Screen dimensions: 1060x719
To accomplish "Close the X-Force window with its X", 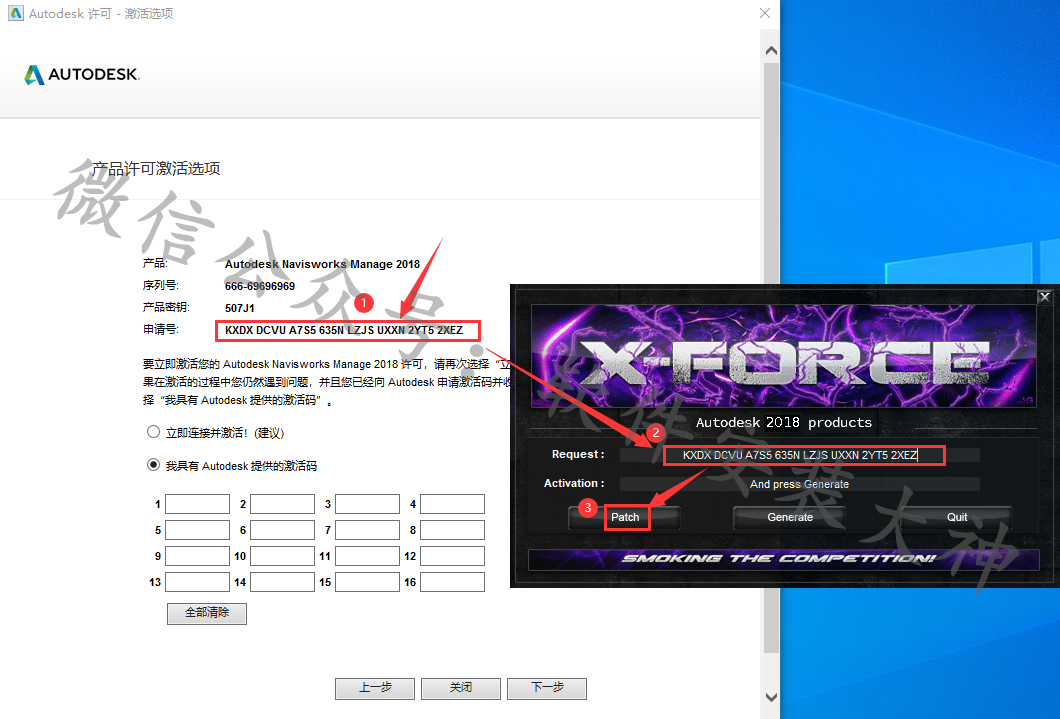I will pos(1044,296).
